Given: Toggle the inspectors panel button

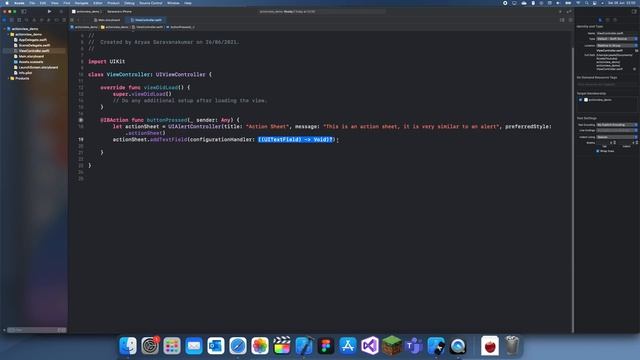Looking at the screenshot, I should [x=634, y=11].
